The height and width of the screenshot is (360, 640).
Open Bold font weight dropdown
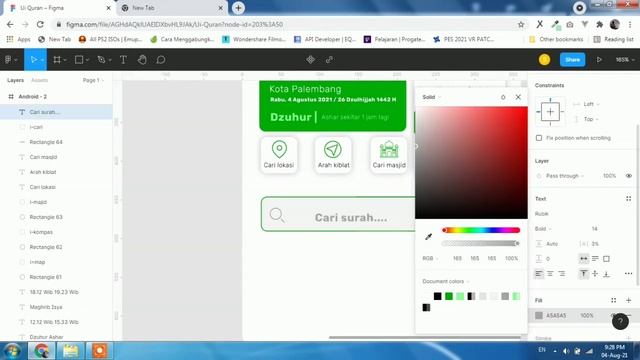543,229
